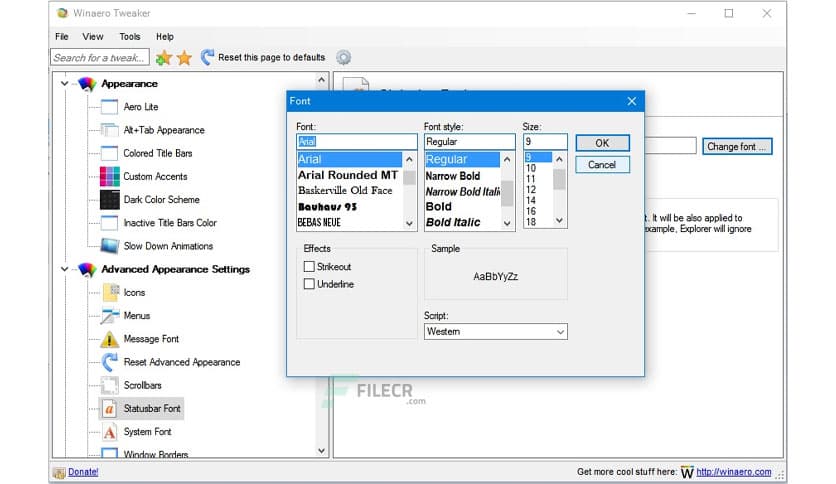
Task: Click tree panel scroll up arrow
Action: click(x=321, y=80)
